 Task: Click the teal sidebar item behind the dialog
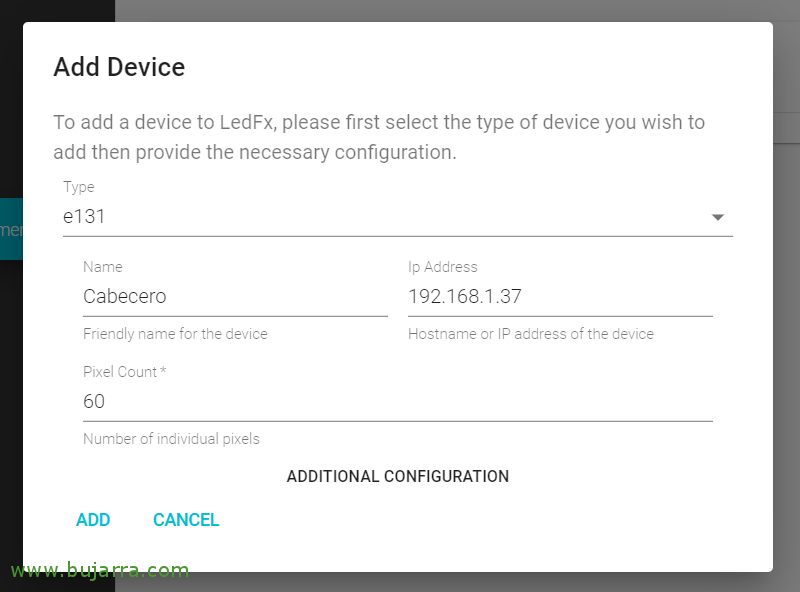(11, 229)
